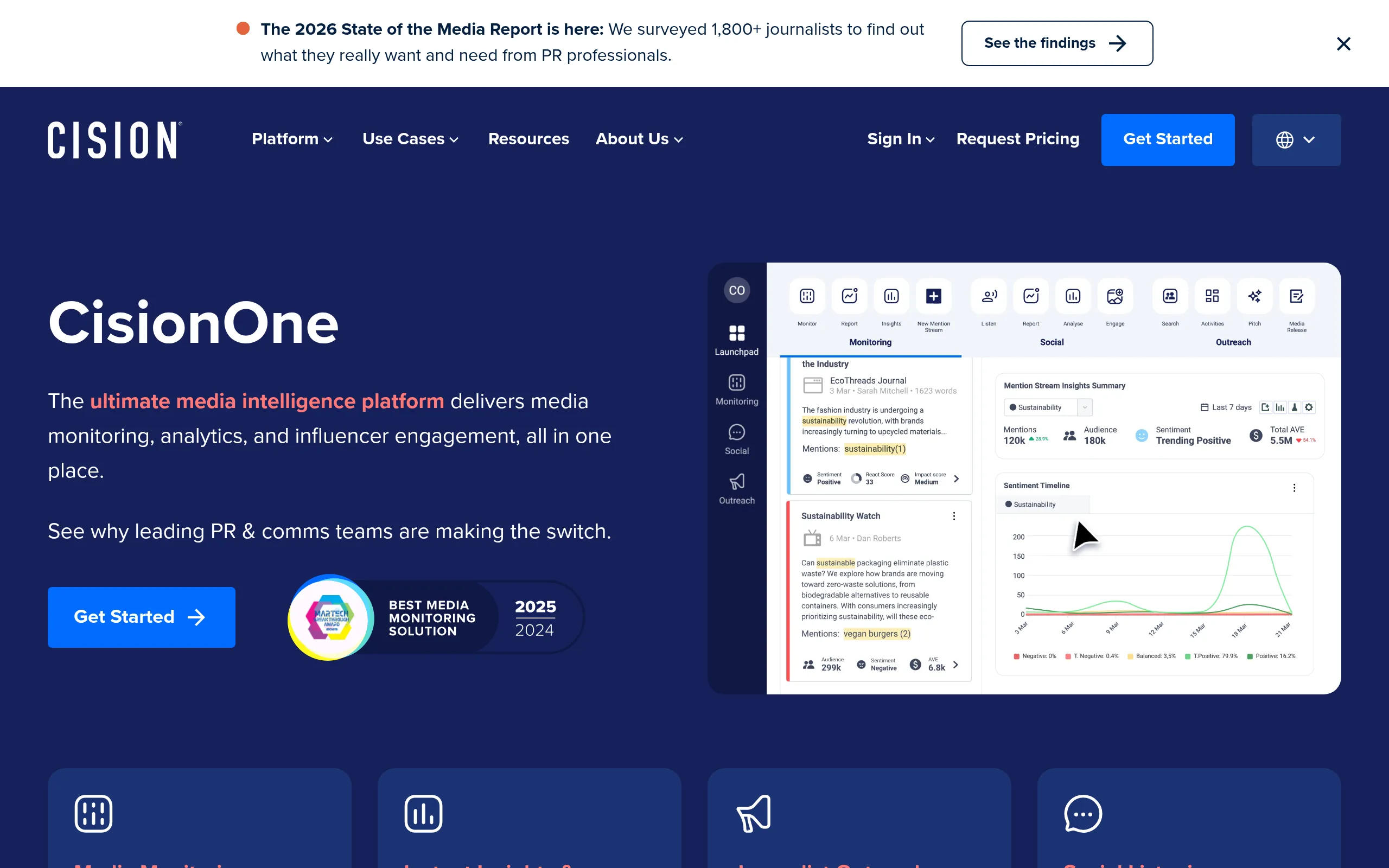Expand the Platform menu
The height and width of the screenshot is (868, 1389).
click(x=292, y=139)
